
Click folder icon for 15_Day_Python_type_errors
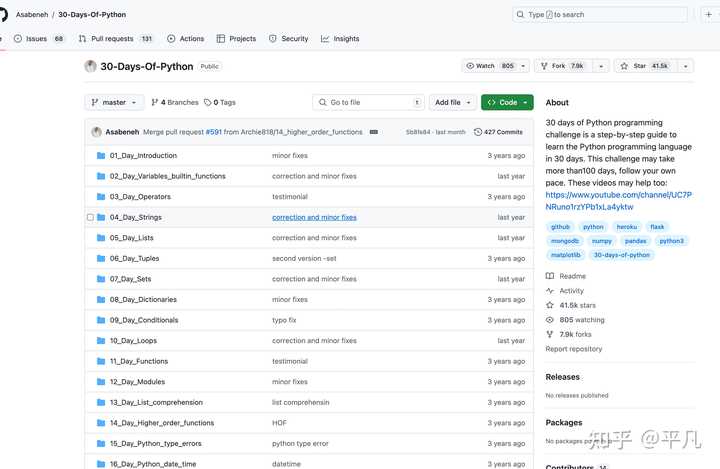pyautogui.click(x=101, y=444)
